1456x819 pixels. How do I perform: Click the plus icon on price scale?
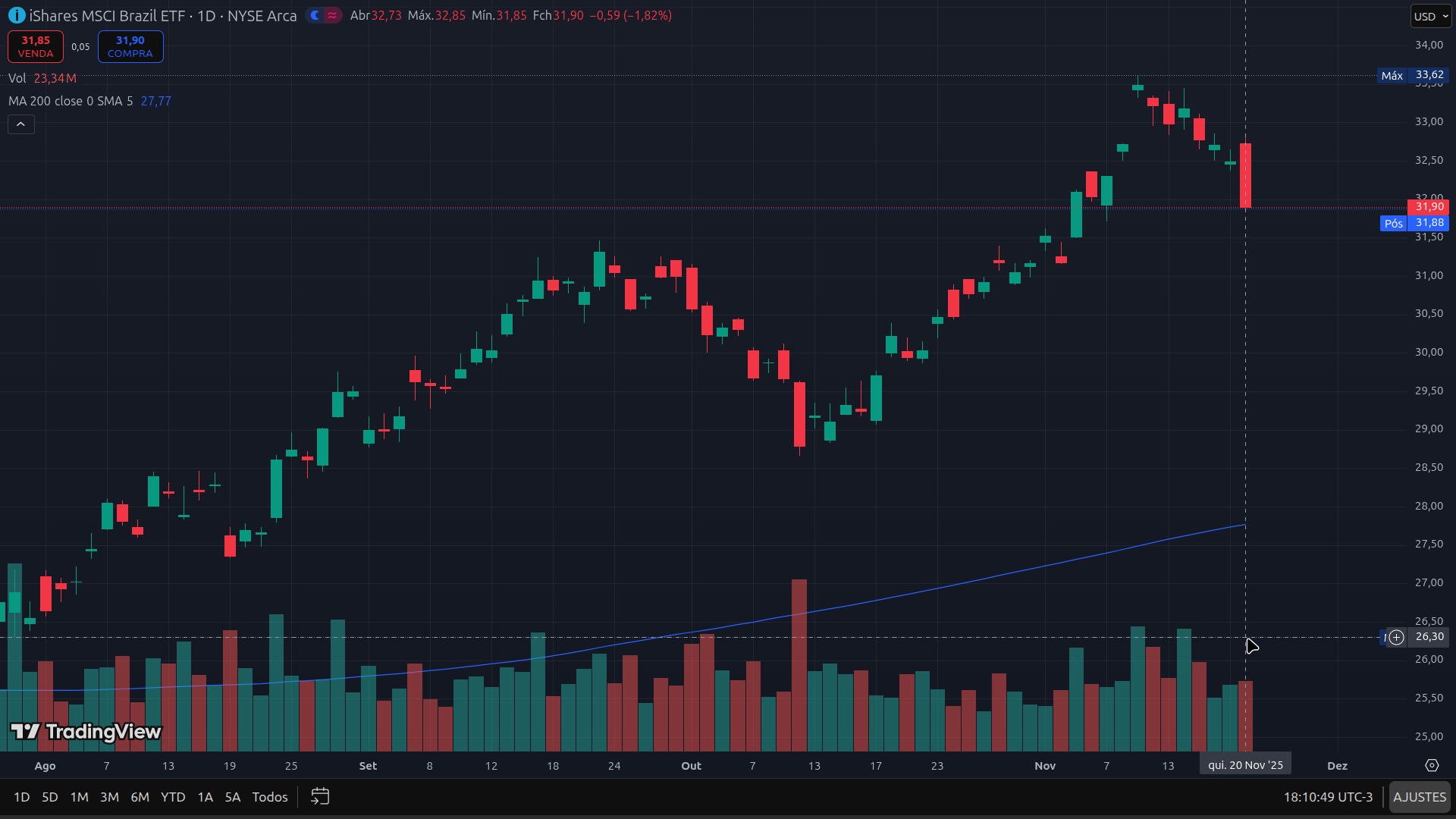coord(1396,637)
